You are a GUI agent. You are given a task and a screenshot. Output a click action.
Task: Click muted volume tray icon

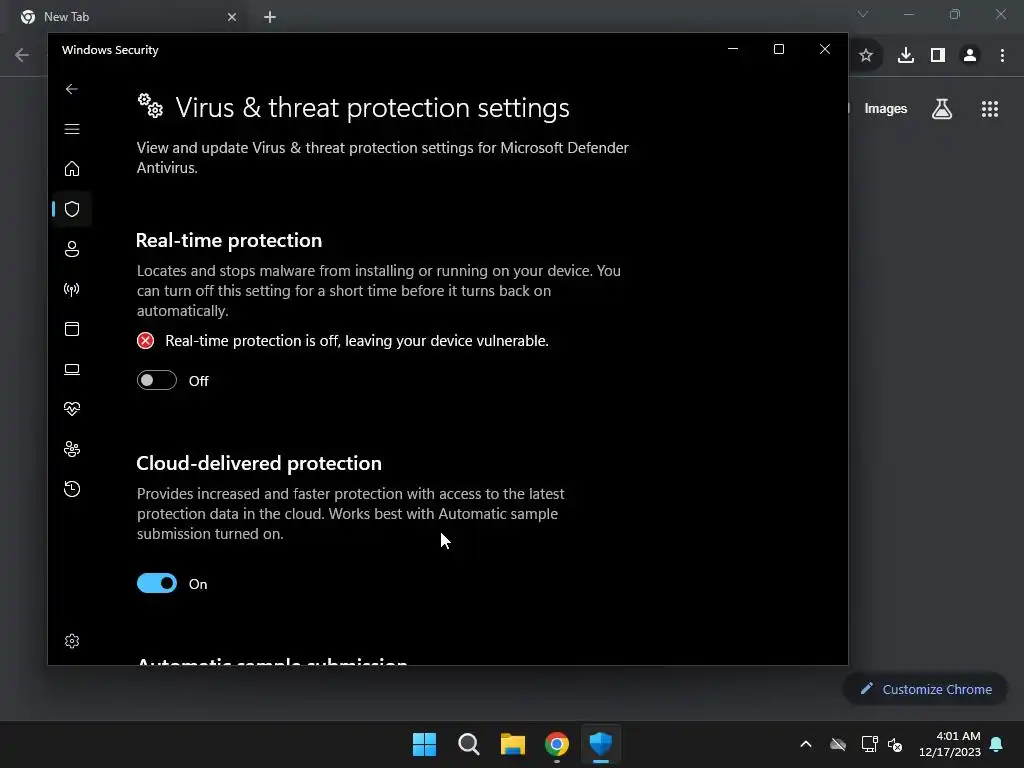point(895,744)
